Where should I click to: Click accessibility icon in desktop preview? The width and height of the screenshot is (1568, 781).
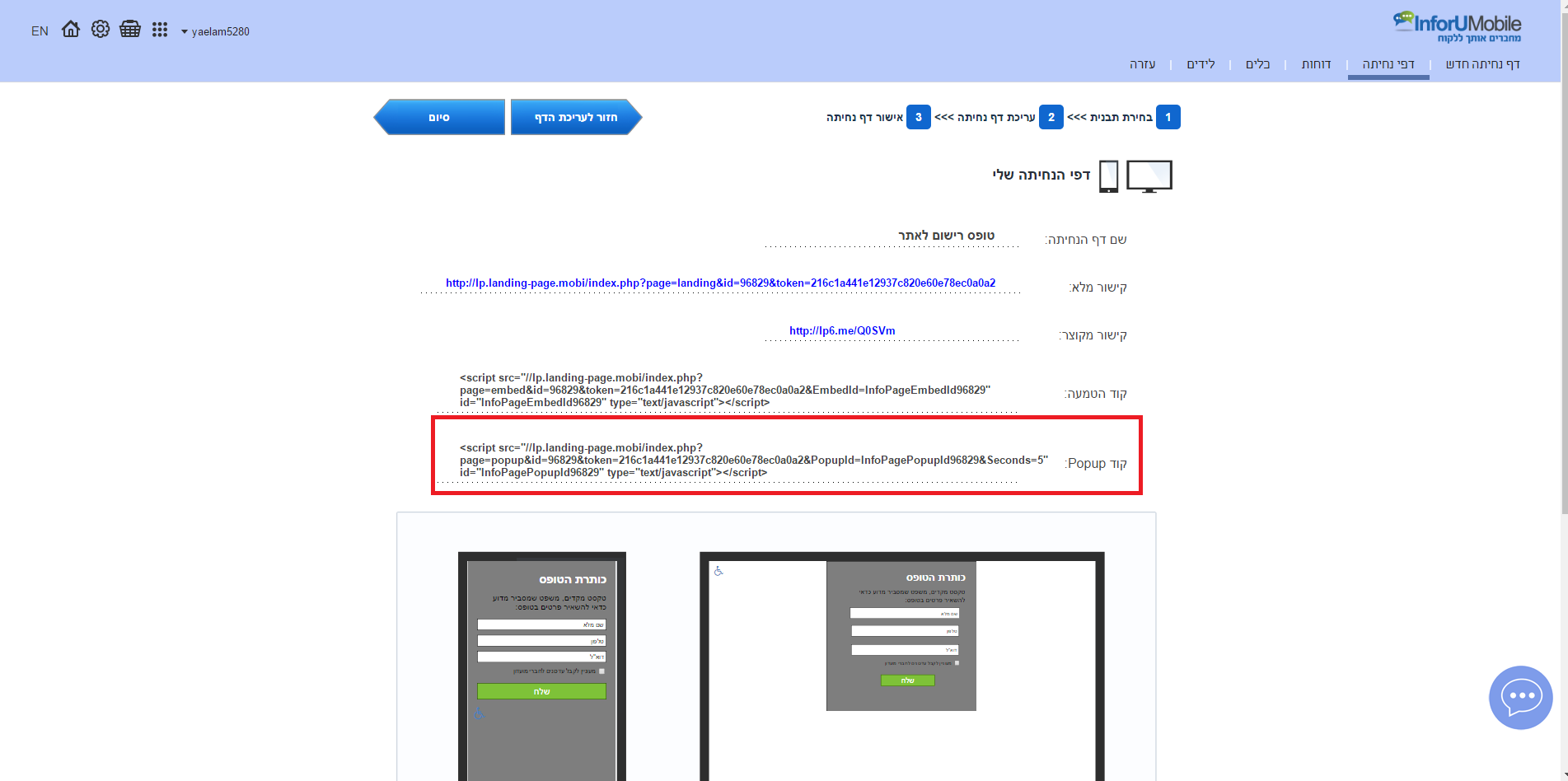tap(718, 571)
